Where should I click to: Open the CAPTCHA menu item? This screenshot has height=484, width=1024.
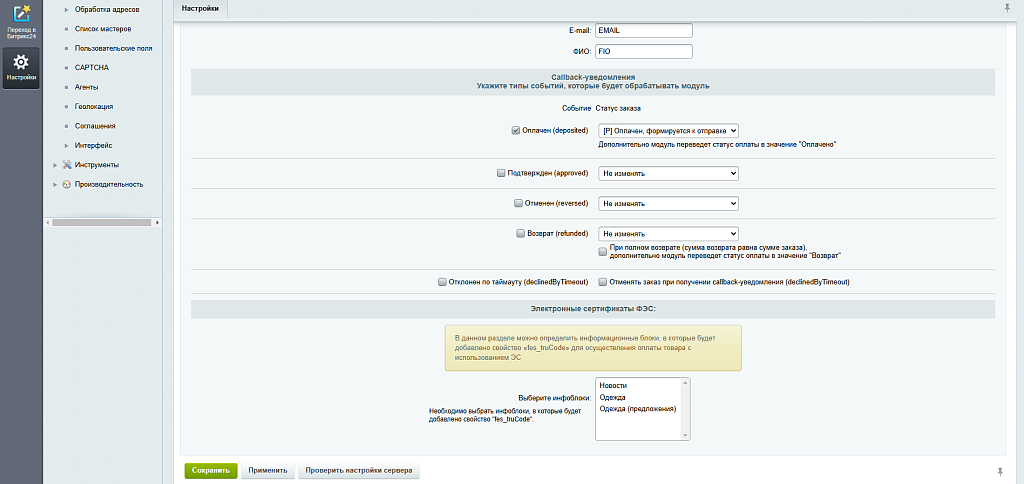tap(92, 67)
